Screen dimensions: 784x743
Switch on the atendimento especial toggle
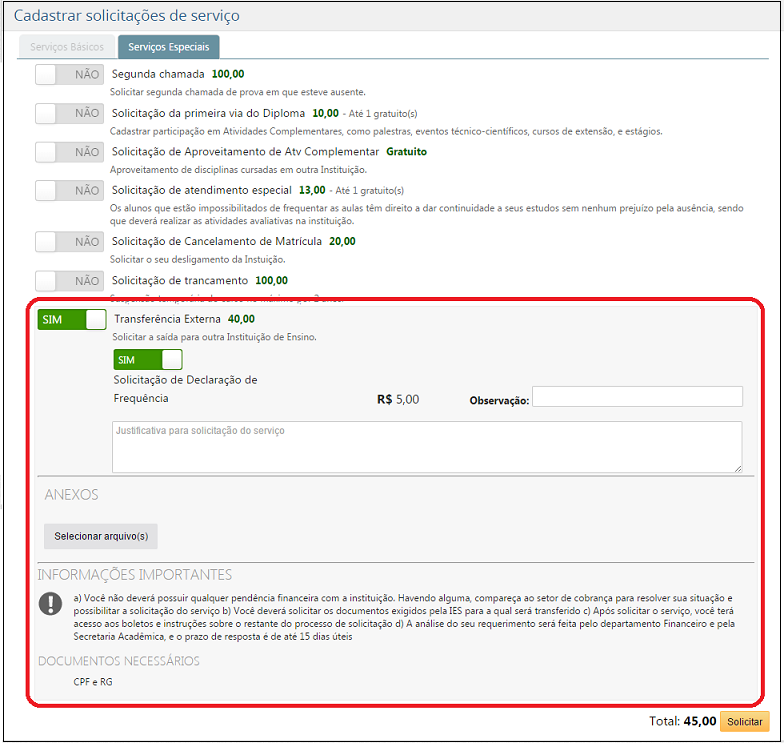click(x=69, y=190)
